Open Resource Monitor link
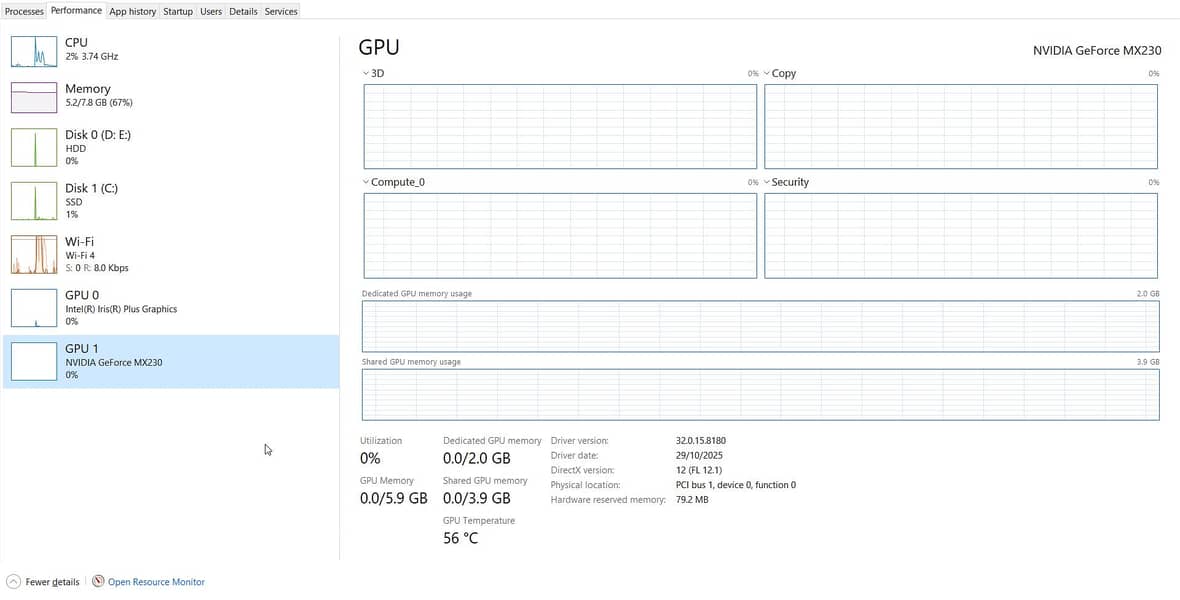1180x600 pixels. pyautogui.click(x=157, y=582)
